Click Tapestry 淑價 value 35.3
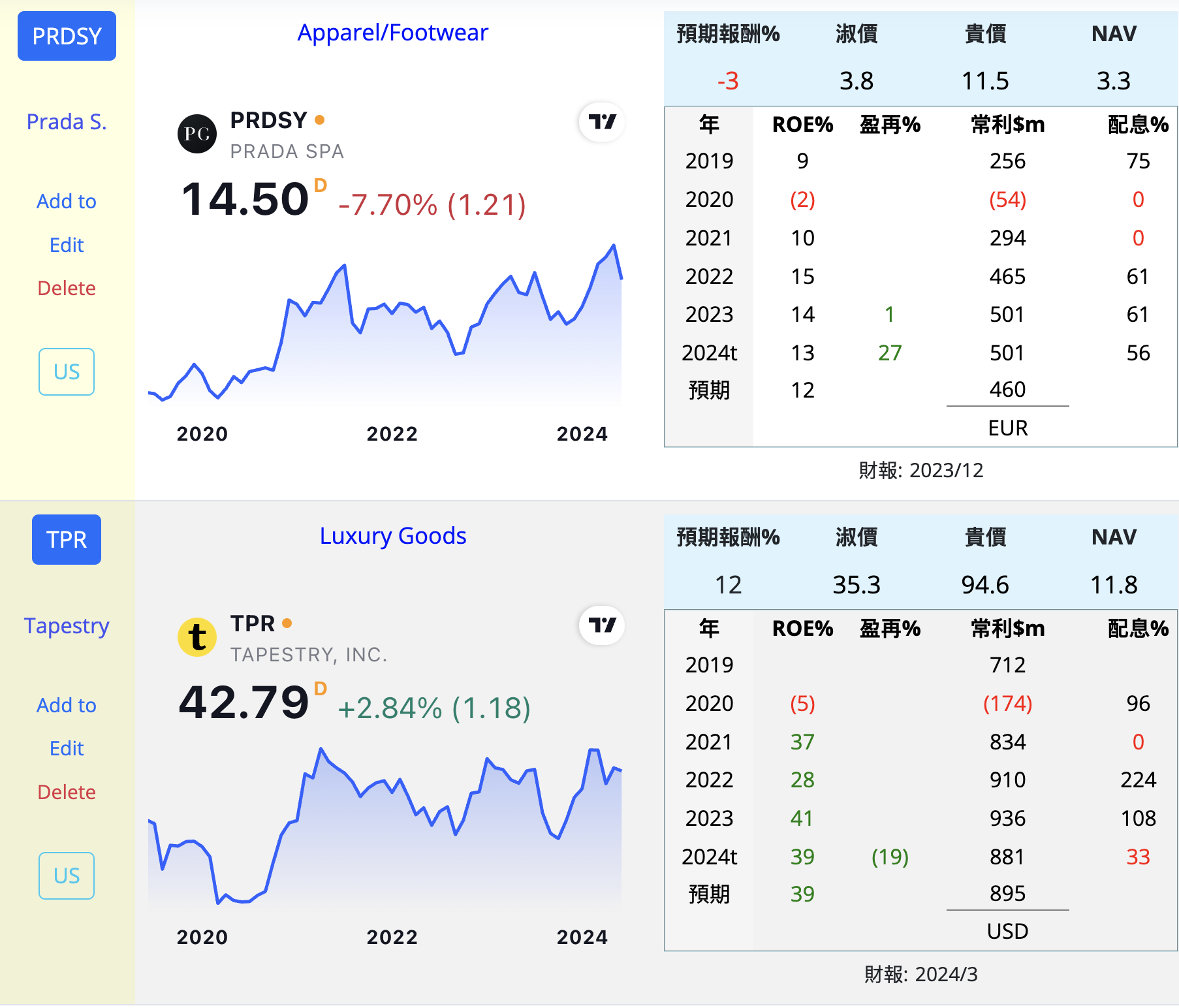1179x1008 pixels. [x=857, y=585]
